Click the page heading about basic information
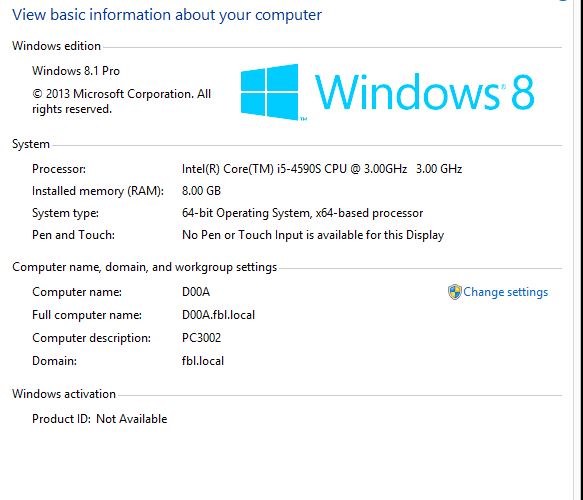Screen dimensions: 583x500 167,15
